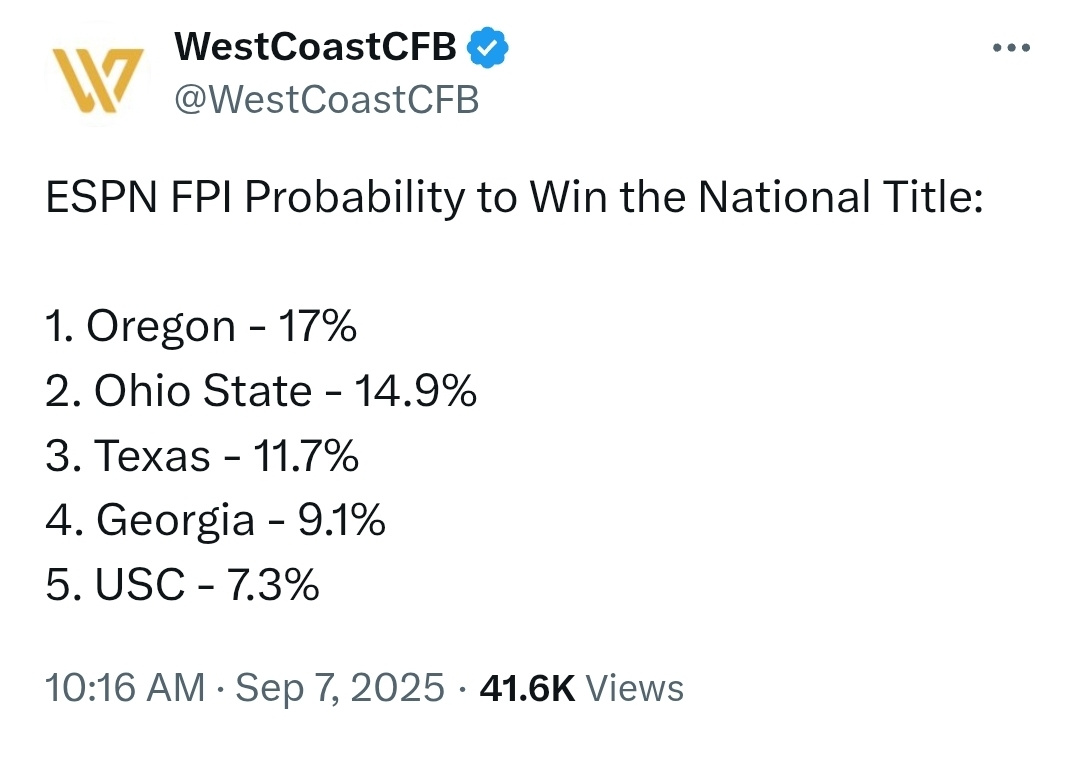The height and width of the screenshot is (757, 1080).
Task: Select the 14.9% probability value
Action: [x=413, y=391]
